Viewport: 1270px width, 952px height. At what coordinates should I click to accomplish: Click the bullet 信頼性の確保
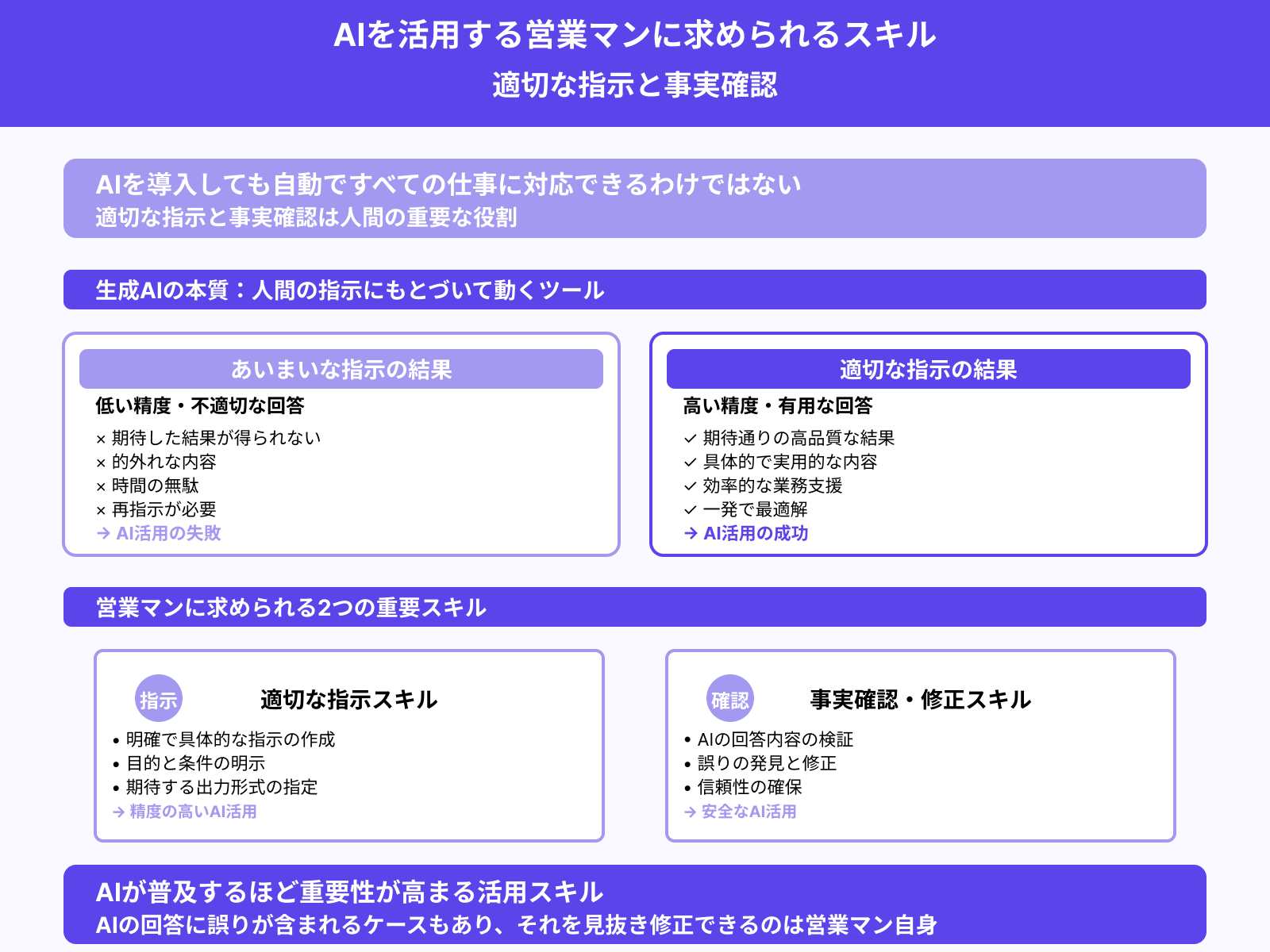pos(742,787)
